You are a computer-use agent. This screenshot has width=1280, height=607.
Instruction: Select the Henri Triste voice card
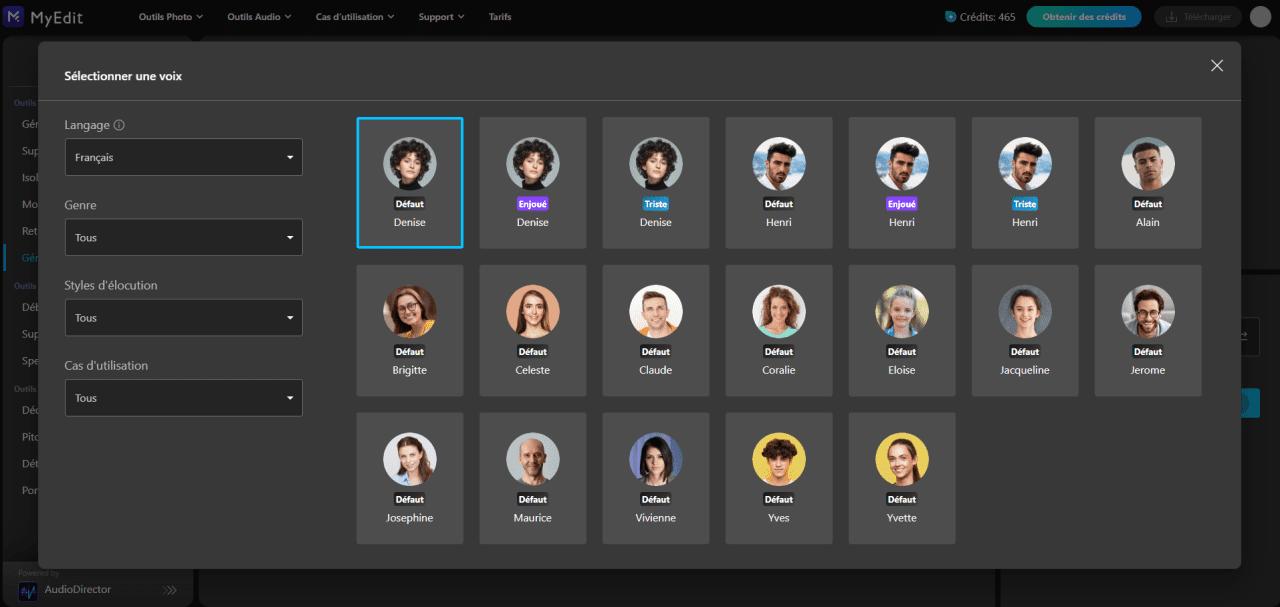[1025, 183]
